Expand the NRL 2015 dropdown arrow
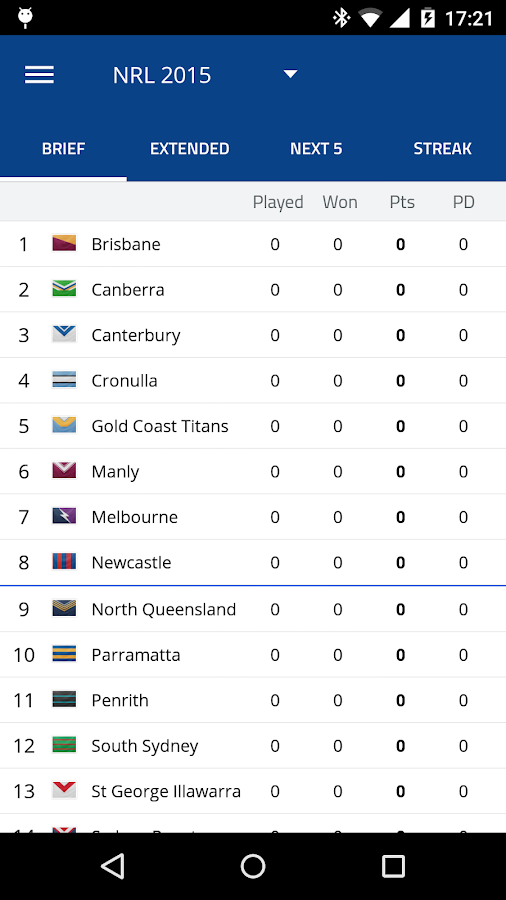Screen dimensions: 506x900 (x=290, y=74)
